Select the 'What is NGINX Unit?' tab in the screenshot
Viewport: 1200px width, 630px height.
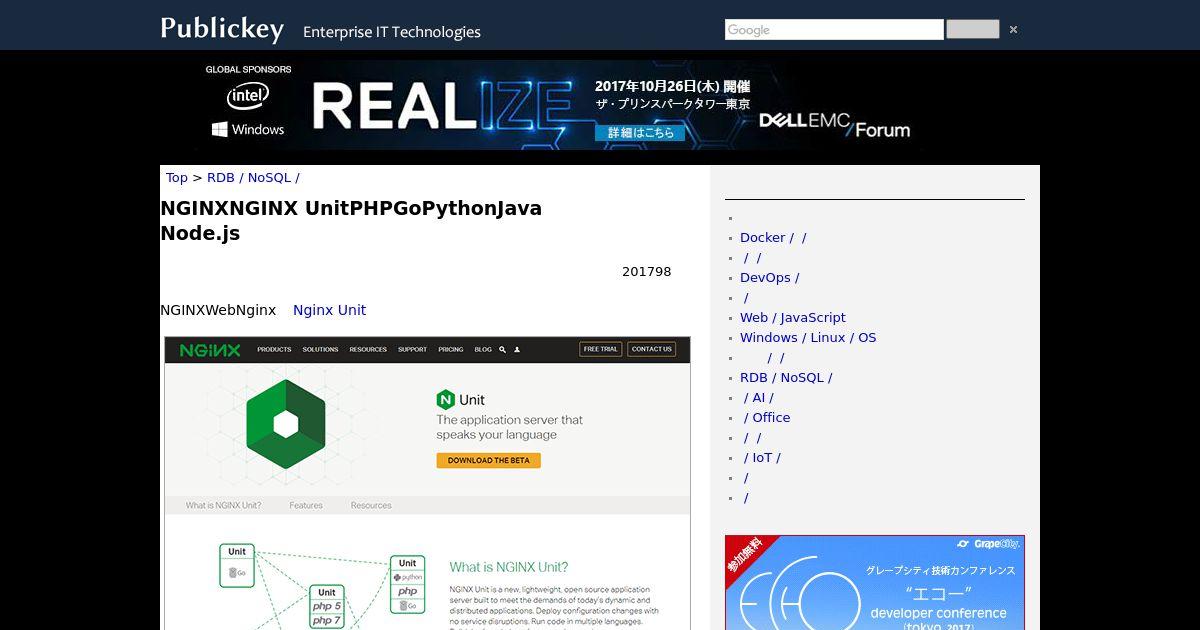(223, 506)
